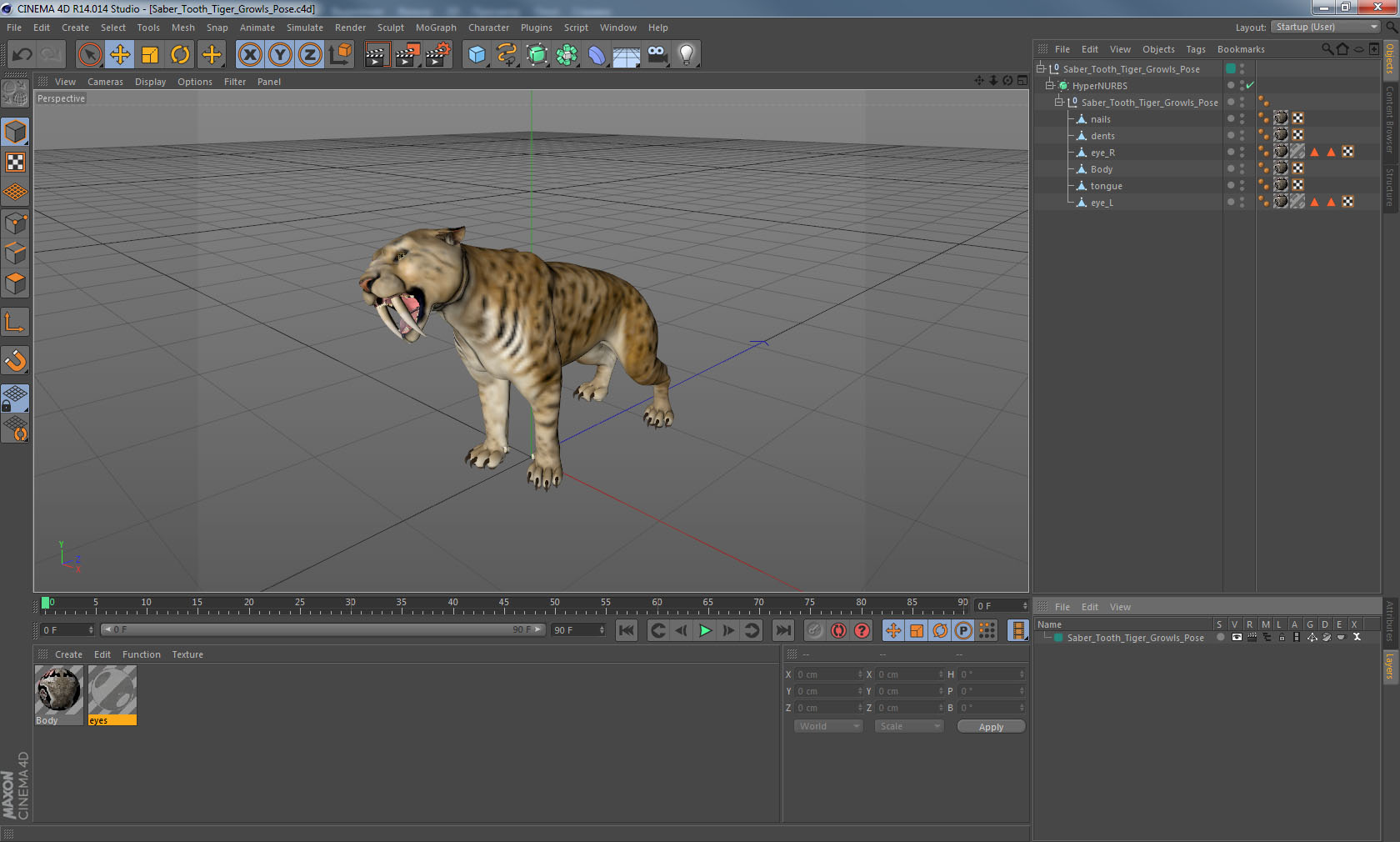Screen dimensions: 1400x842
Task: Open the spline pen tools
Action: pyautogui.click(x=507, y=55)
